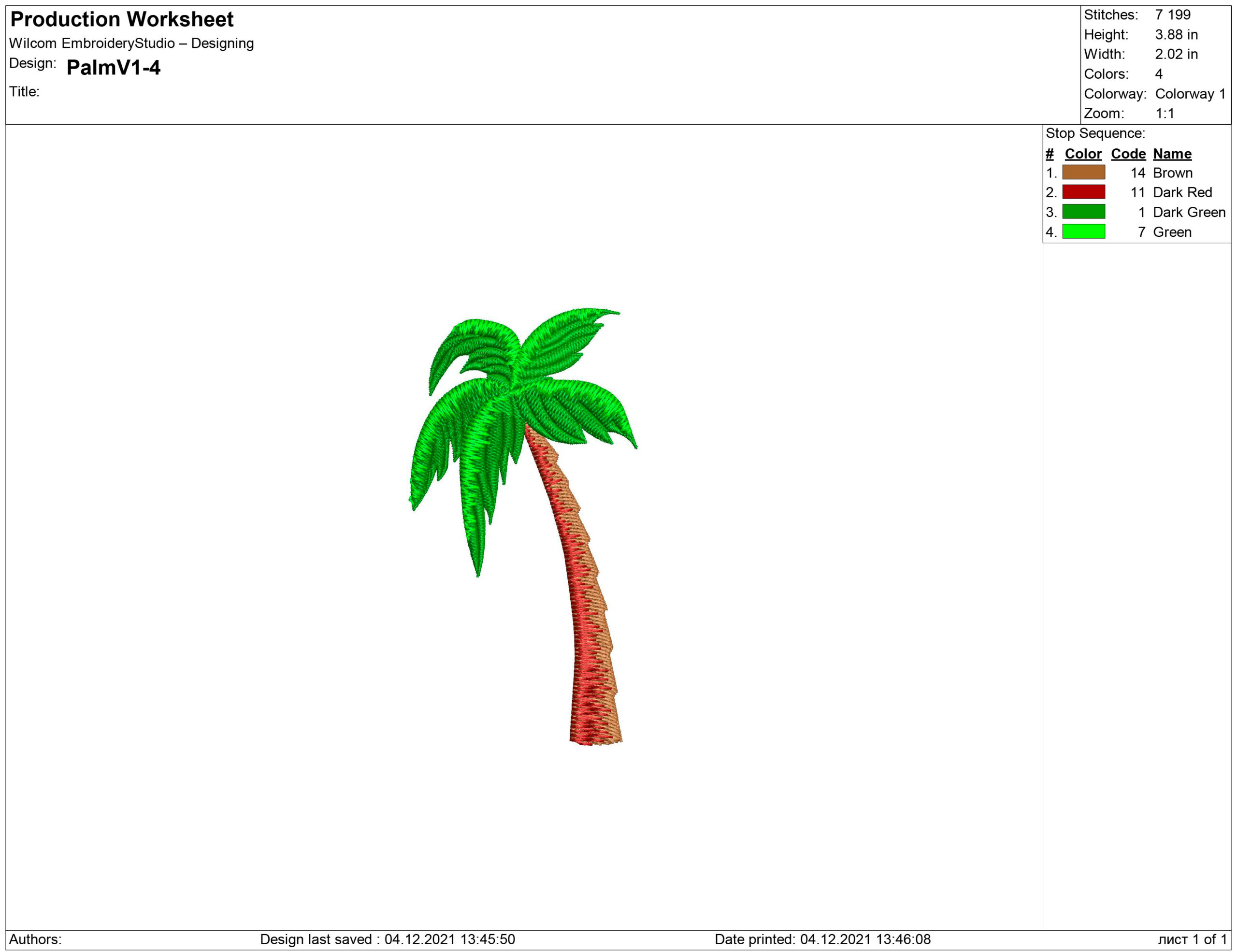Click the Height value 3.88 in
Viewport: 1237px width, 952px height.
pyautogui.click(x=1177, y=34)
